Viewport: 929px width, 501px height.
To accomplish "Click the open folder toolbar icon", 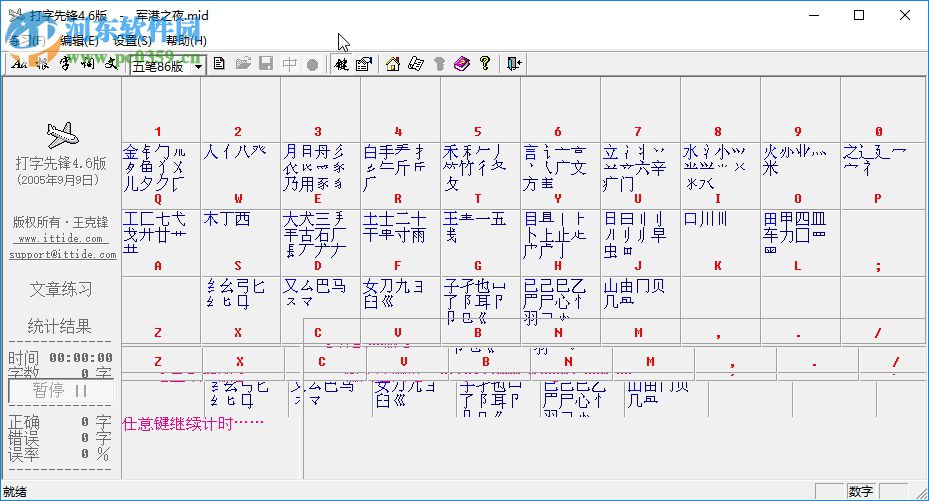I will [243, 63].
